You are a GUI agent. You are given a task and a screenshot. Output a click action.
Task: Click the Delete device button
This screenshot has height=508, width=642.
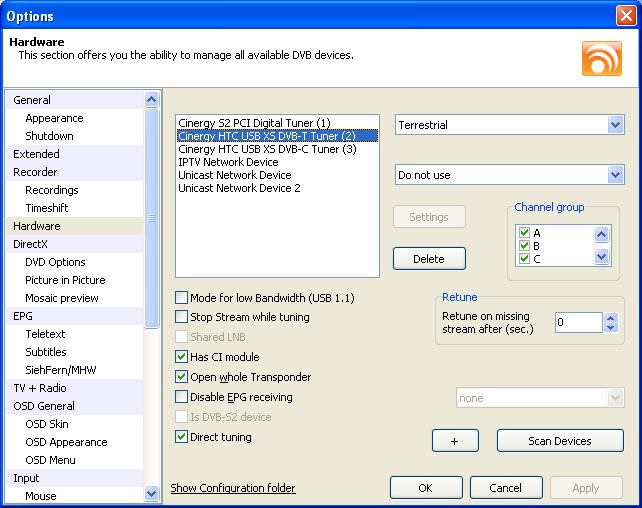[429, 259]
